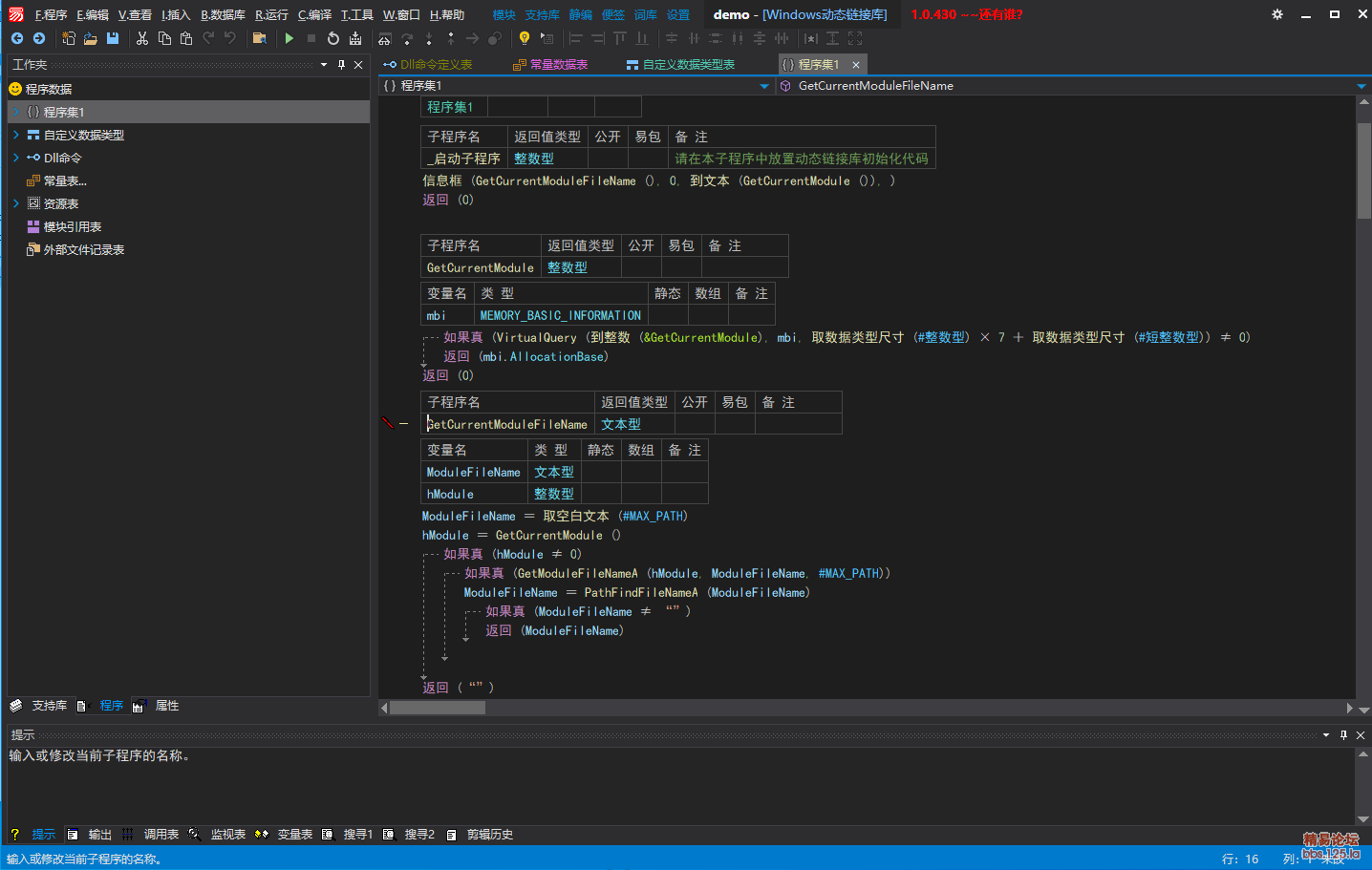The height and width of the screenshot is (870, 1372).
Task: Click the yellow lightbulb toolbar icon
Action: tap(524, 38)
